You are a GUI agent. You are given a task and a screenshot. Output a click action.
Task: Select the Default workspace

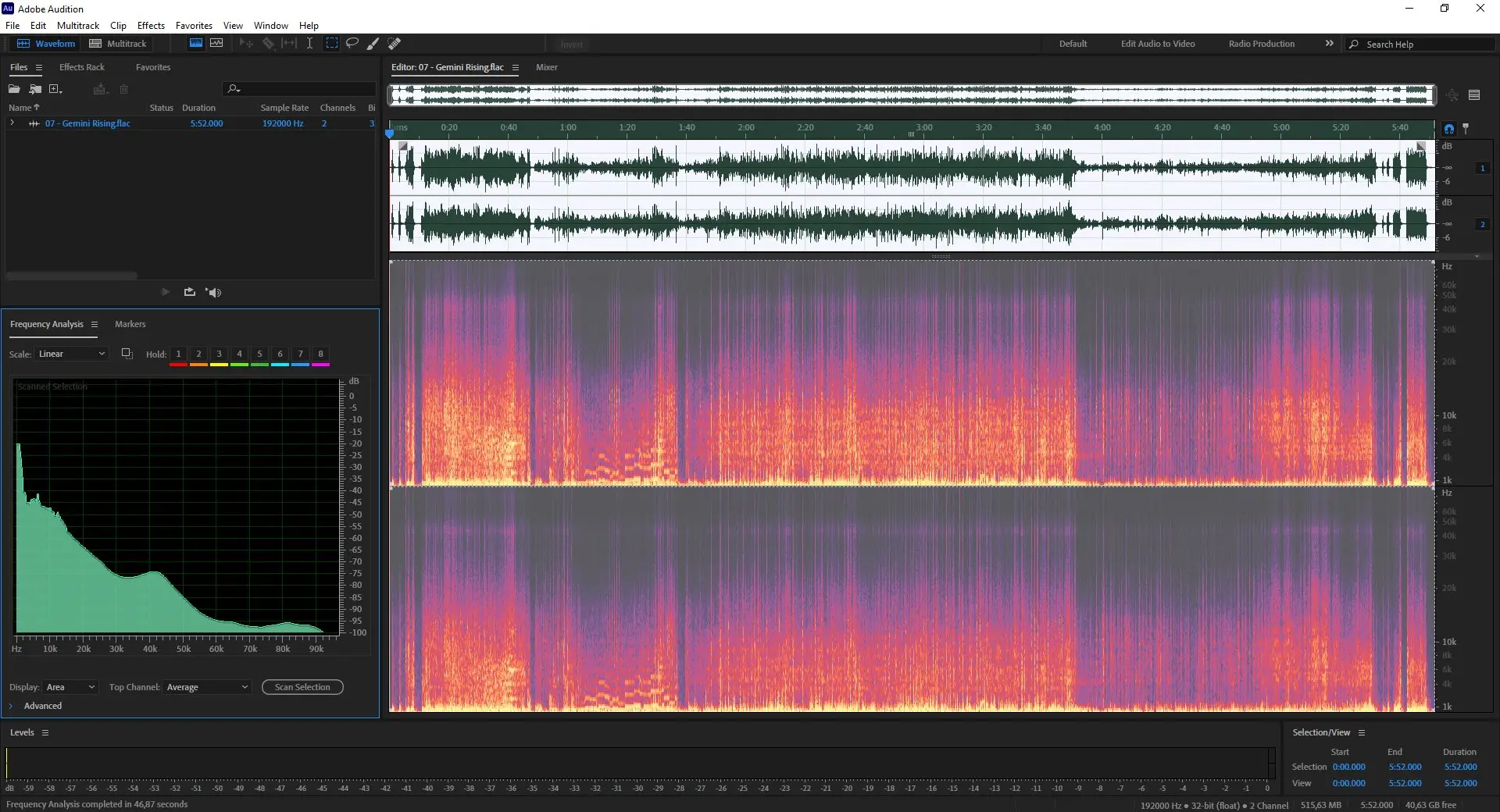tap(1073, 44)
